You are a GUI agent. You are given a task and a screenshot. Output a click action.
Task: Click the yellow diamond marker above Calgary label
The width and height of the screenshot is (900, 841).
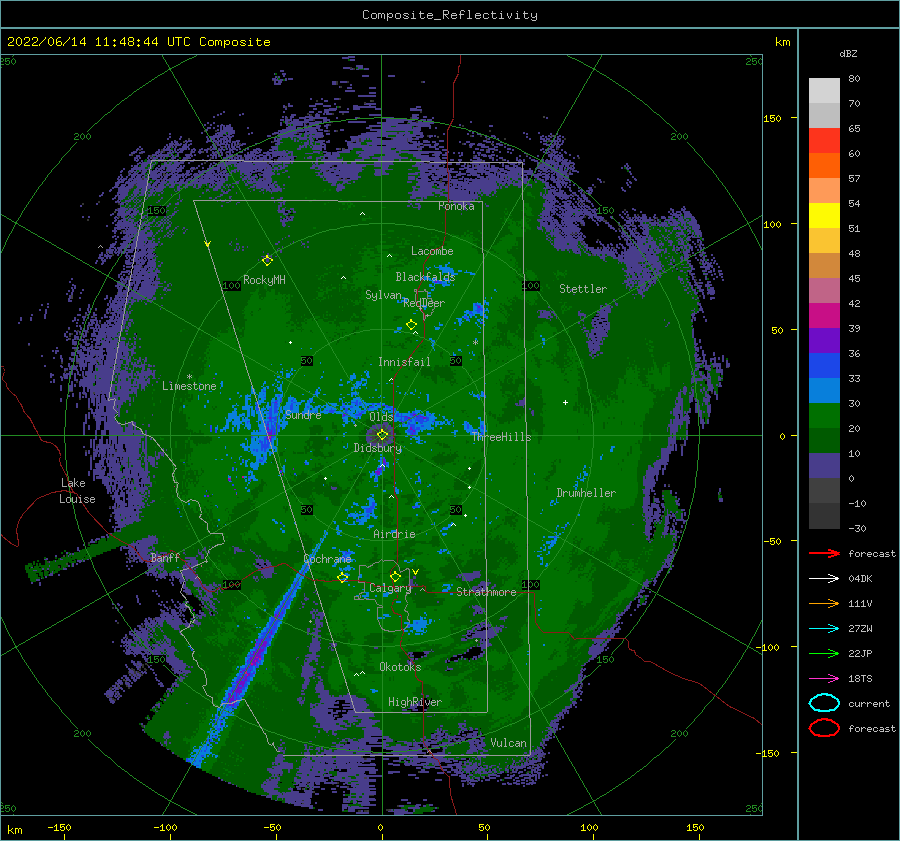(x=395, y=576)
